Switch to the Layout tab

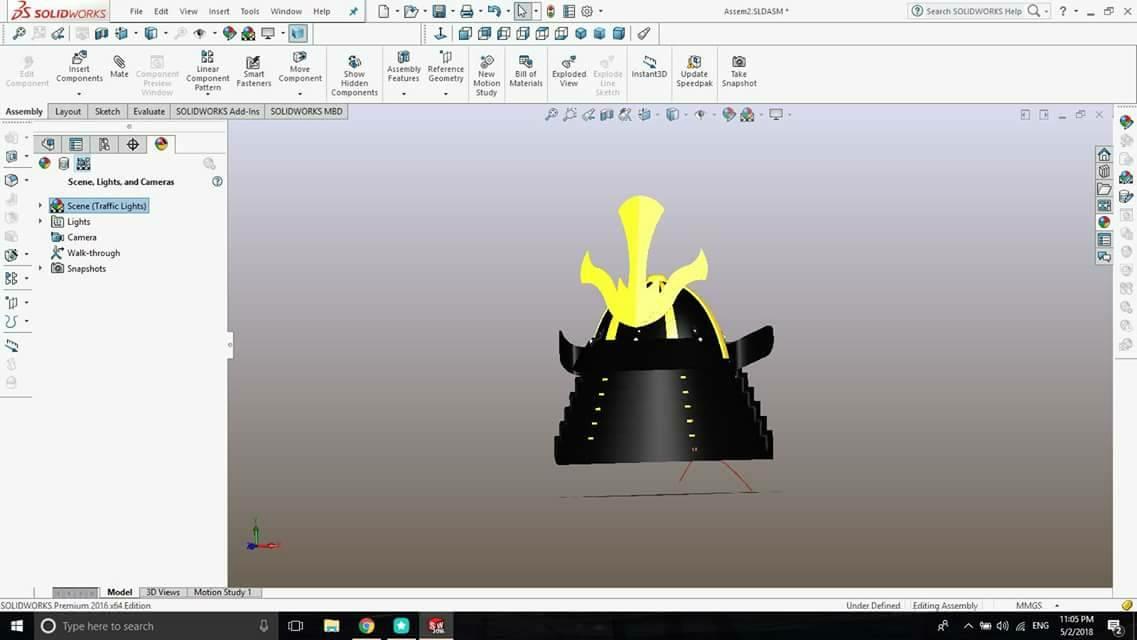tap(68, 112)
